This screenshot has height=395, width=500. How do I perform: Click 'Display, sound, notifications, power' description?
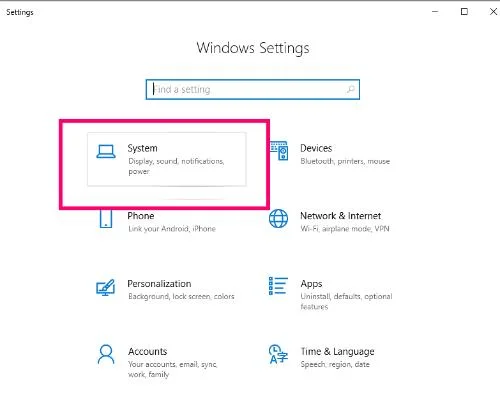click(176, 166)
